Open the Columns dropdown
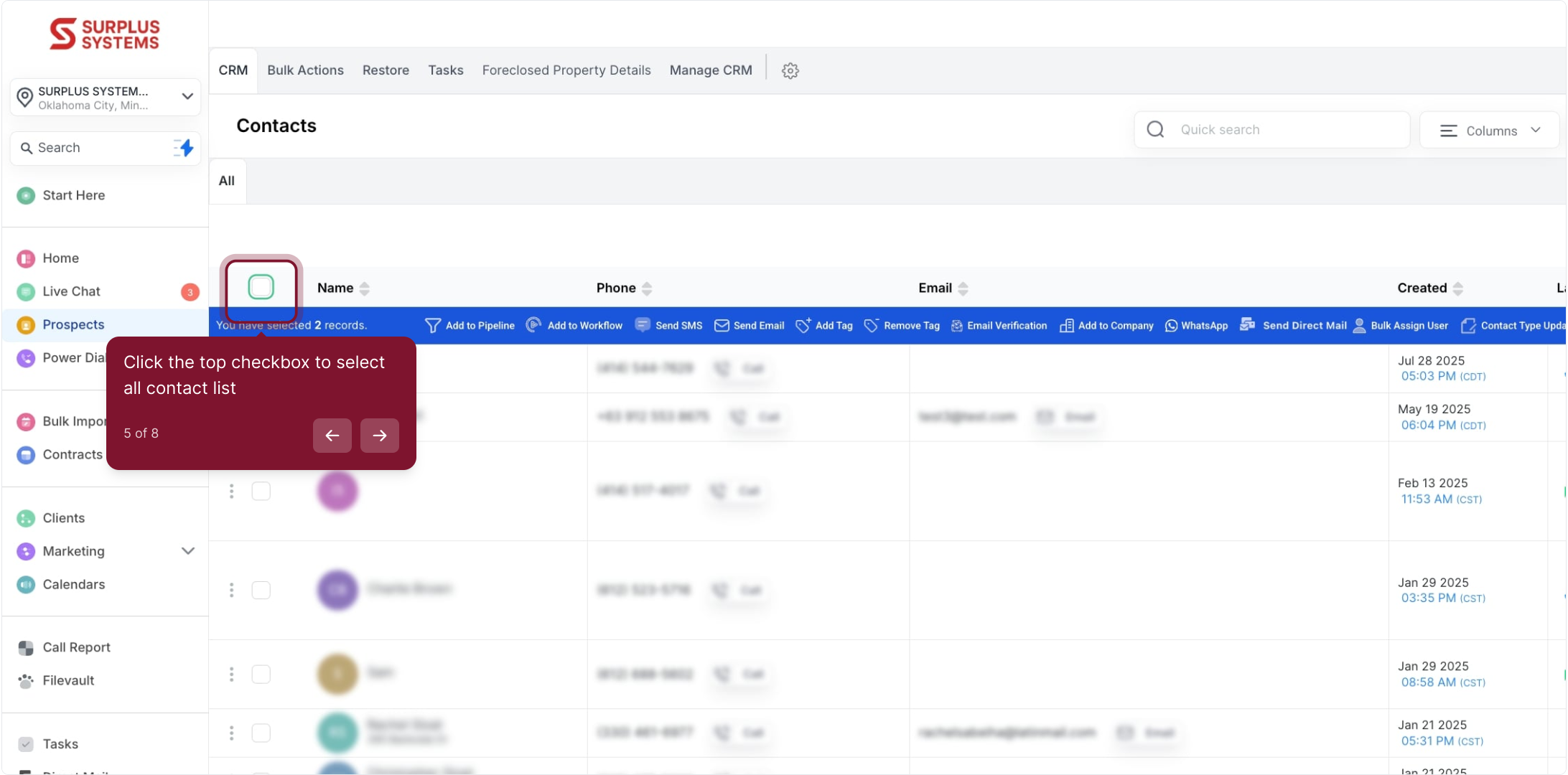 coord(1490,131)
